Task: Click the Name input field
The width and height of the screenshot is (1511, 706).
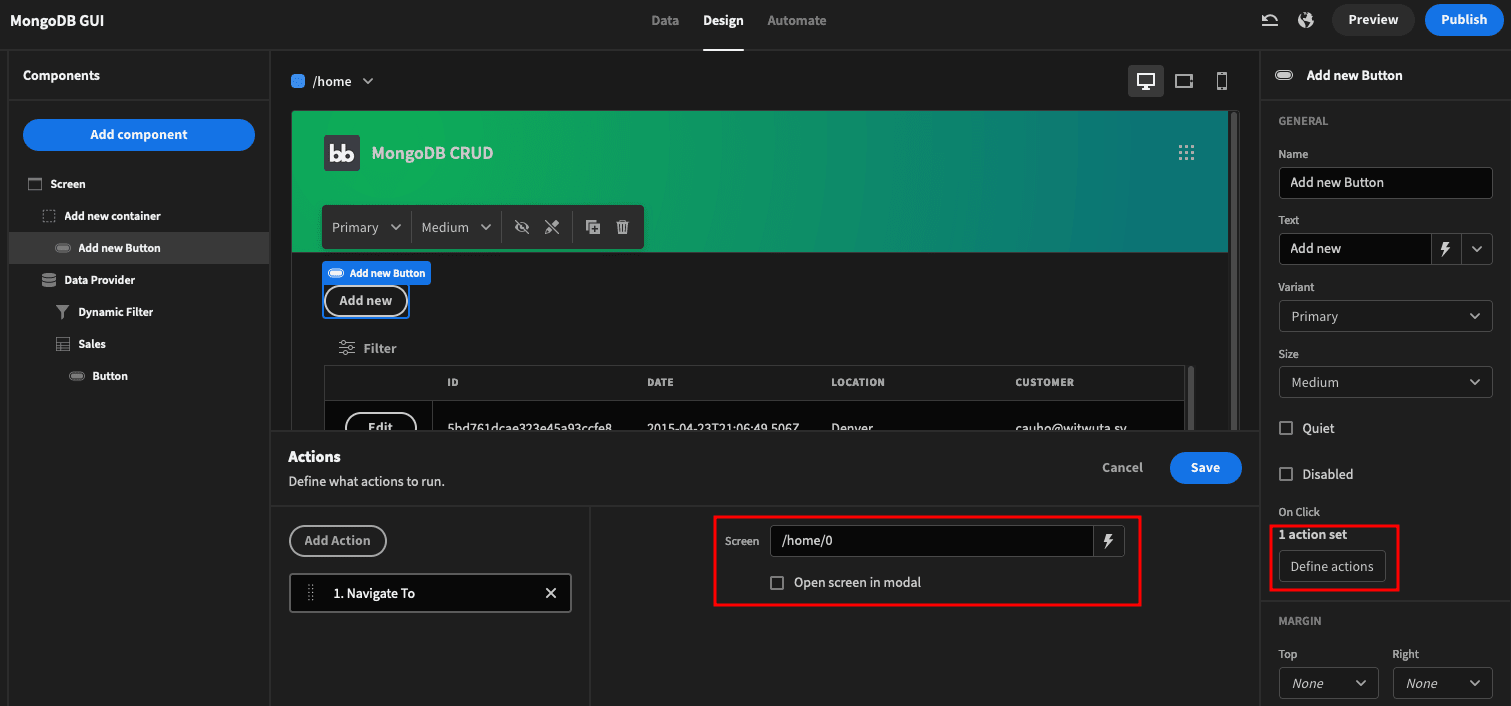Action: pyautogui.click(x=1385, y=183)
